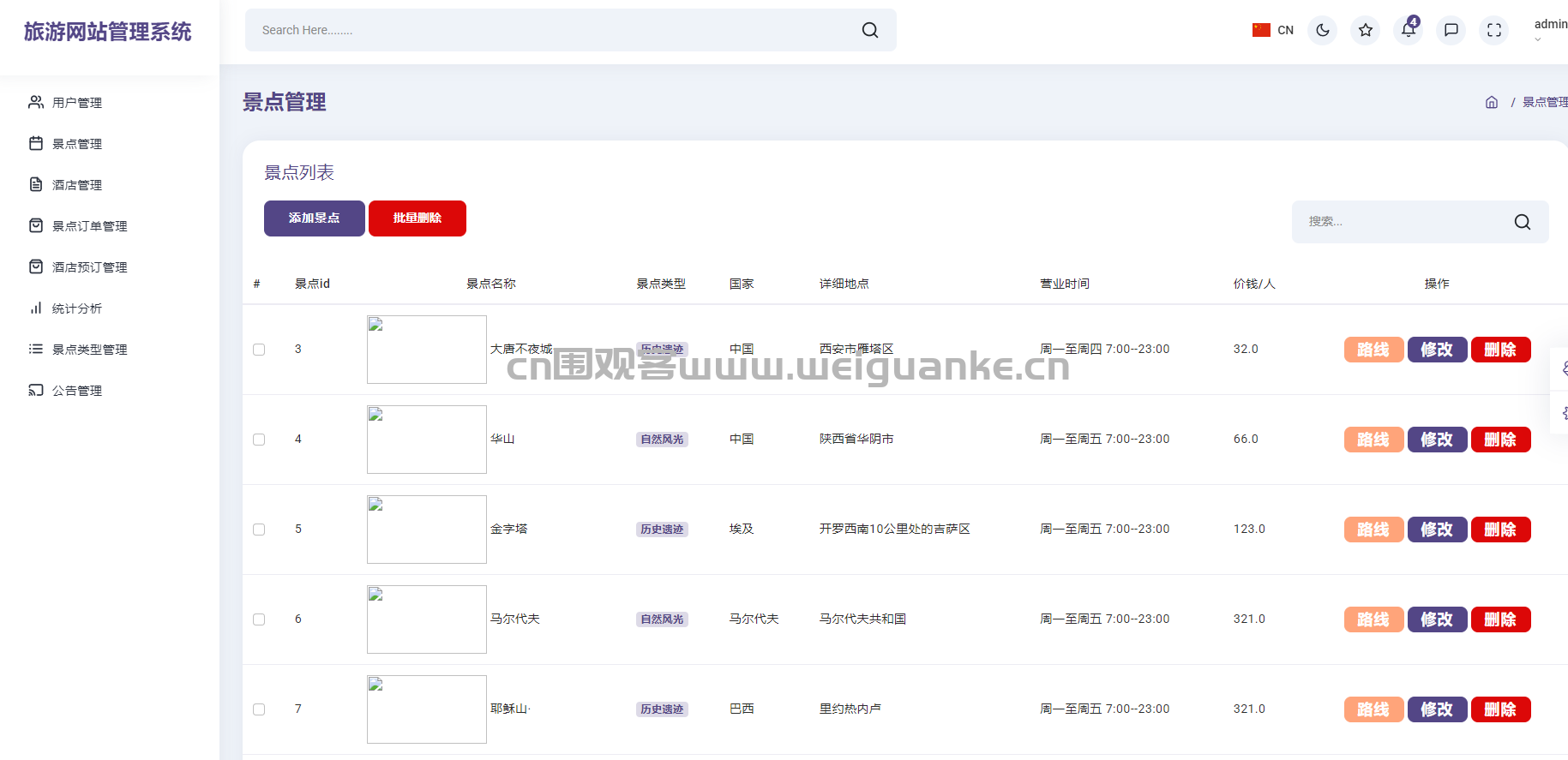Toggle dark mode moon icon

pos(1322,31)
